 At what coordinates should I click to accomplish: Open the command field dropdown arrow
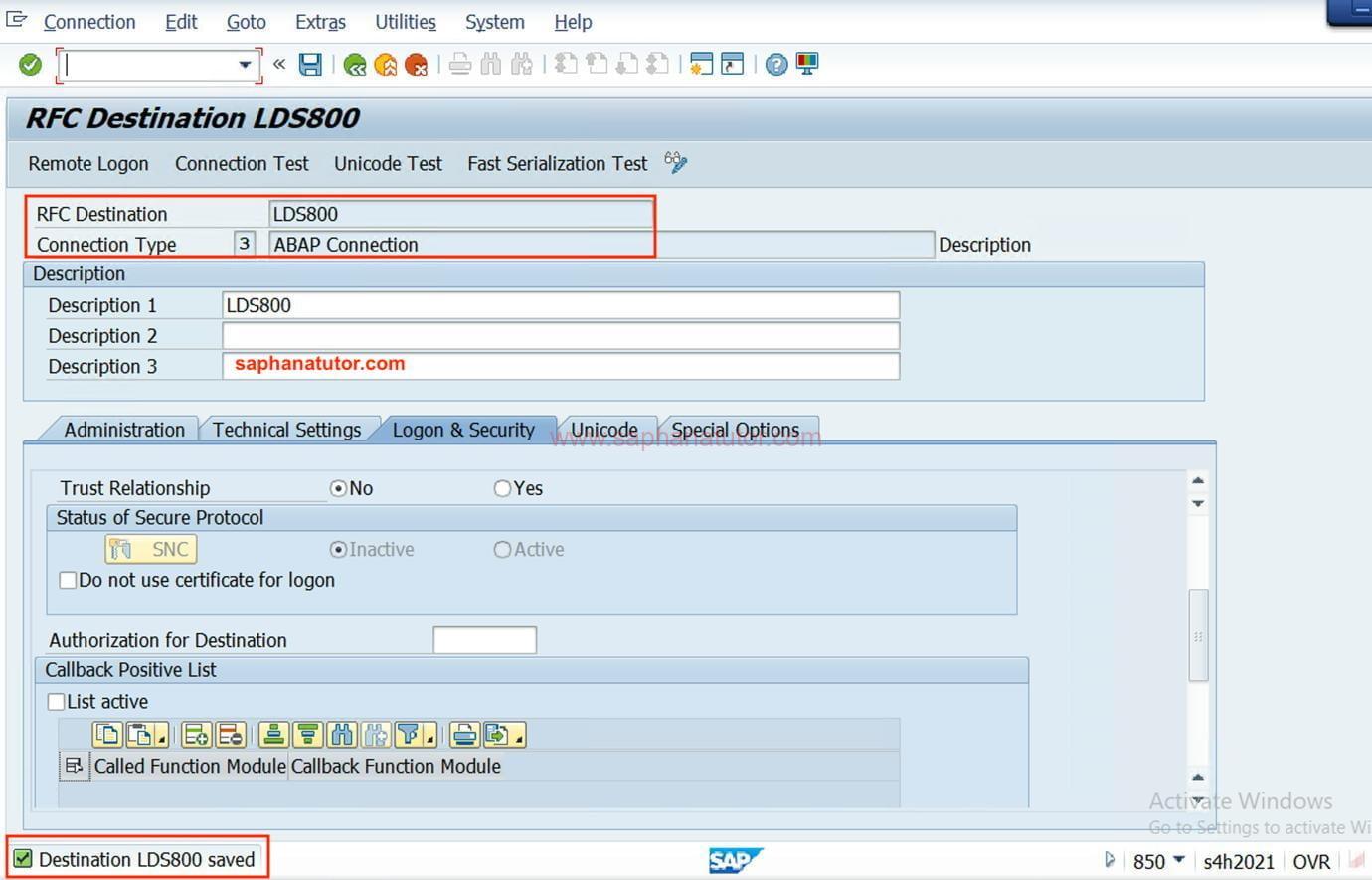pyautogui.click(x=245, y=65)
